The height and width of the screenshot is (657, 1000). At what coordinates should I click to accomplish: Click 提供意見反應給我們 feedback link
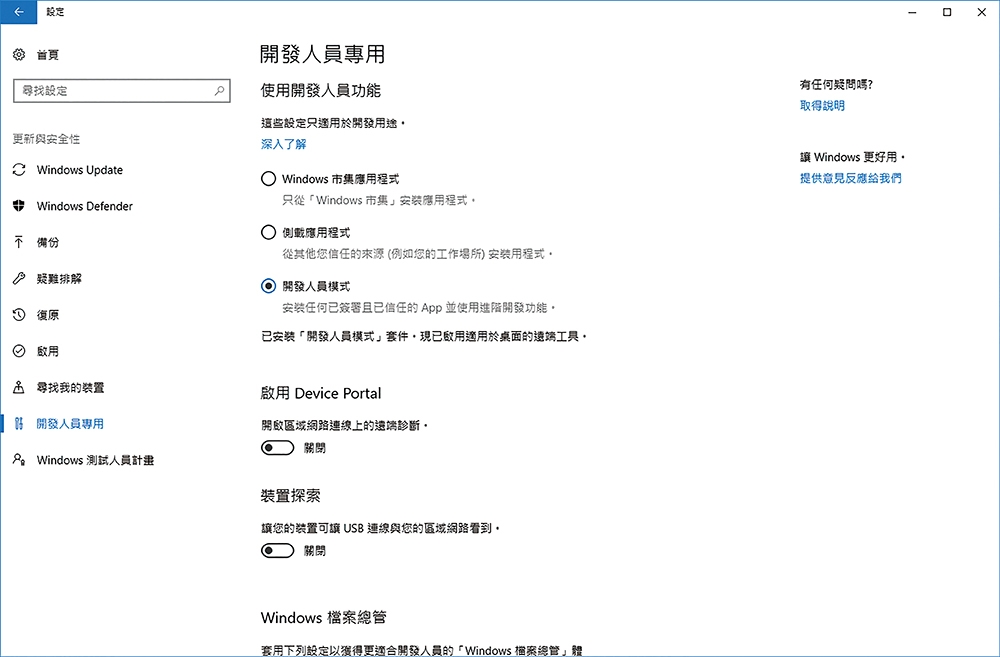[851, 178]
